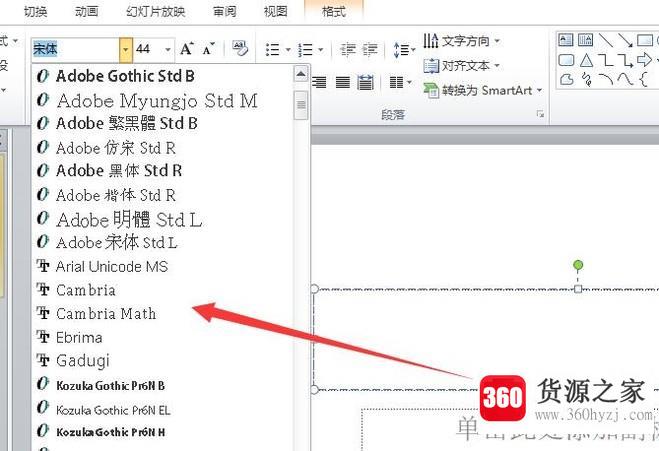This screenshot has height=451, width=659.
Task: Open the columns dropdown
Action: click(400, 82)
